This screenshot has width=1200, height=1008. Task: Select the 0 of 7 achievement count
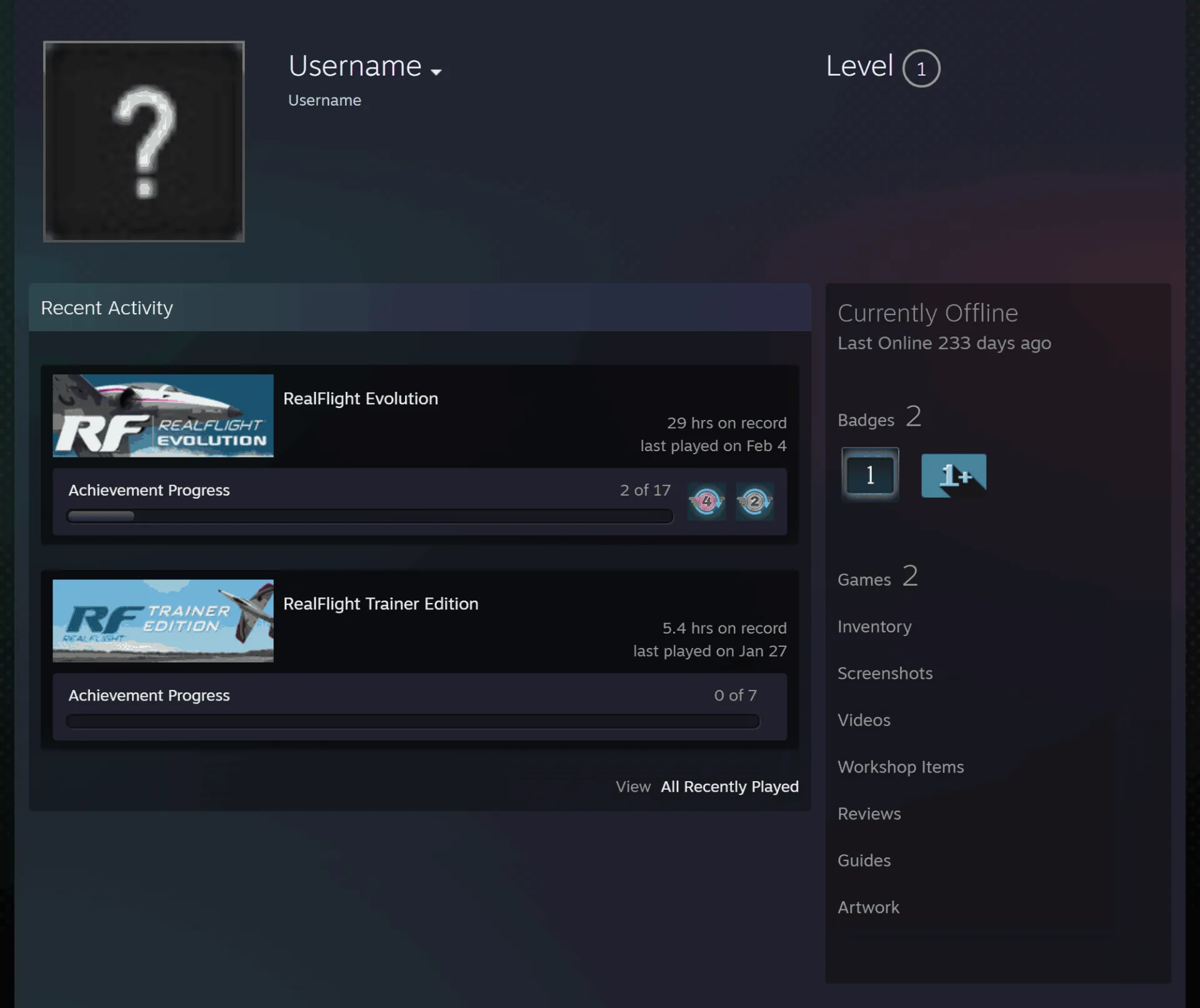[735, 695]
